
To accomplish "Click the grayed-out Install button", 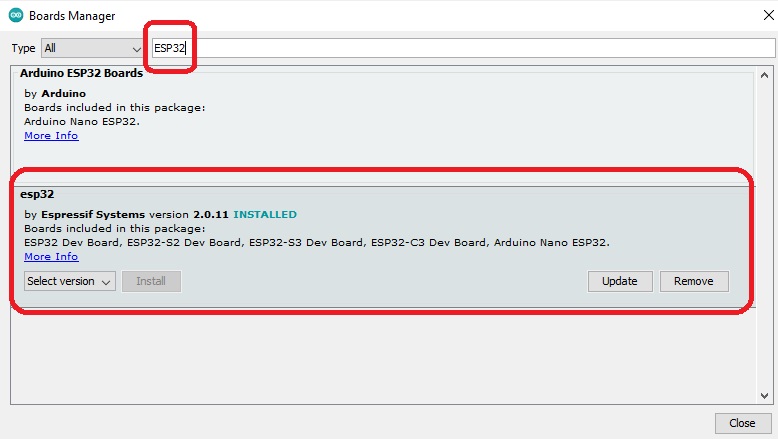I will (151, 281).
